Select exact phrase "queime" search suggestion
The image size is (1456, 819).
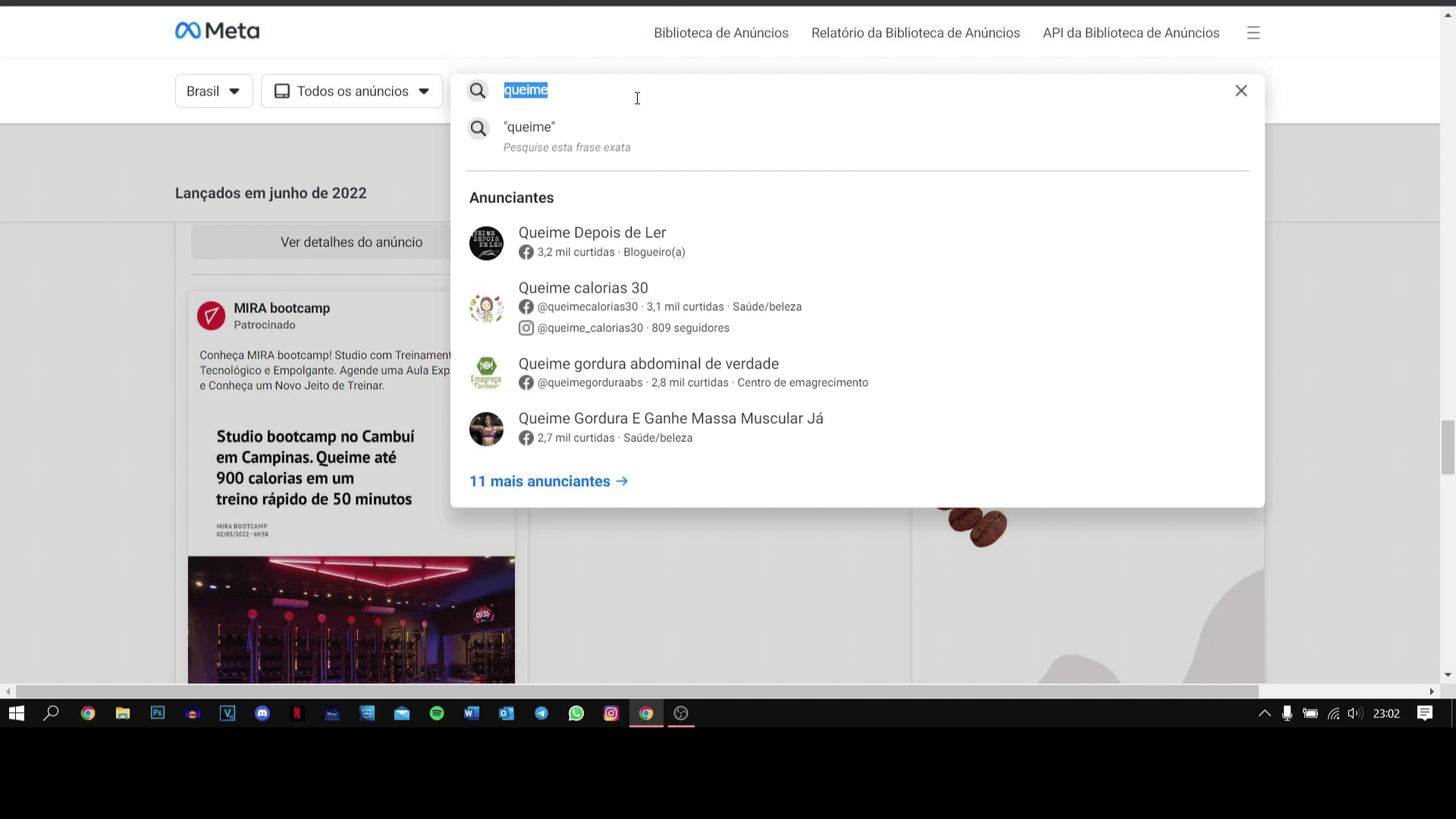[529, 127]
